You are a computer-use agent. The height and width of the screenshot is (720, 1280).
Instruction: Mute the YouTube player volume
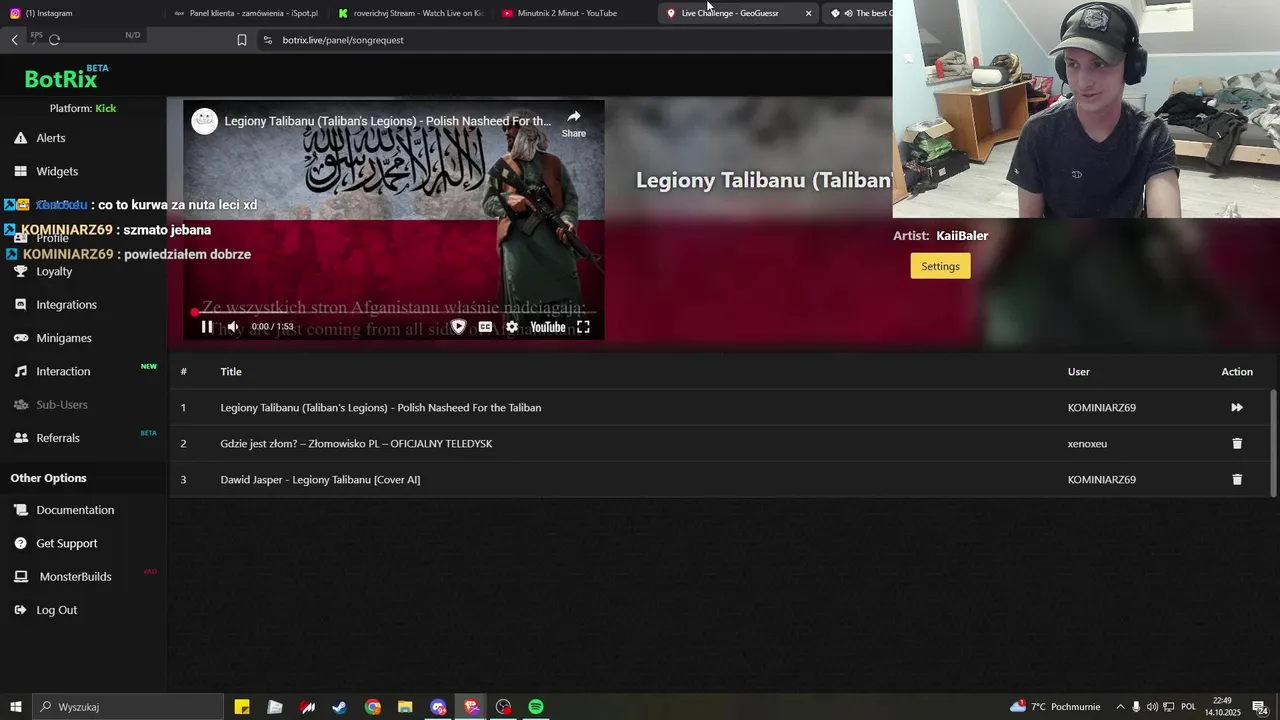coord(233,326)
